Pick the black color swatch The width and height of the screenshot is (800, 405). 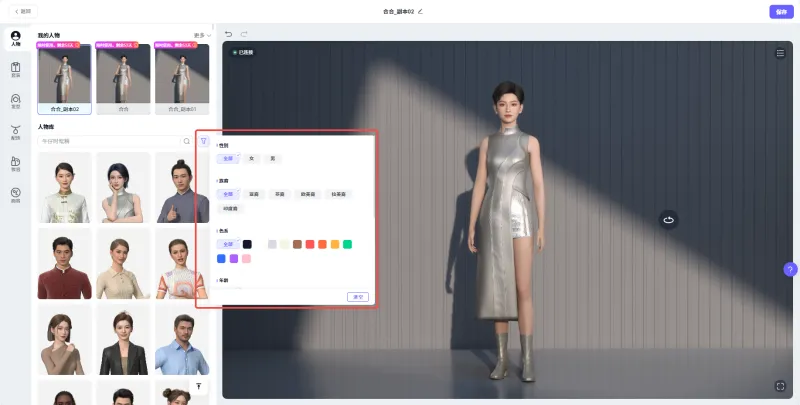(x=247, y=244)
